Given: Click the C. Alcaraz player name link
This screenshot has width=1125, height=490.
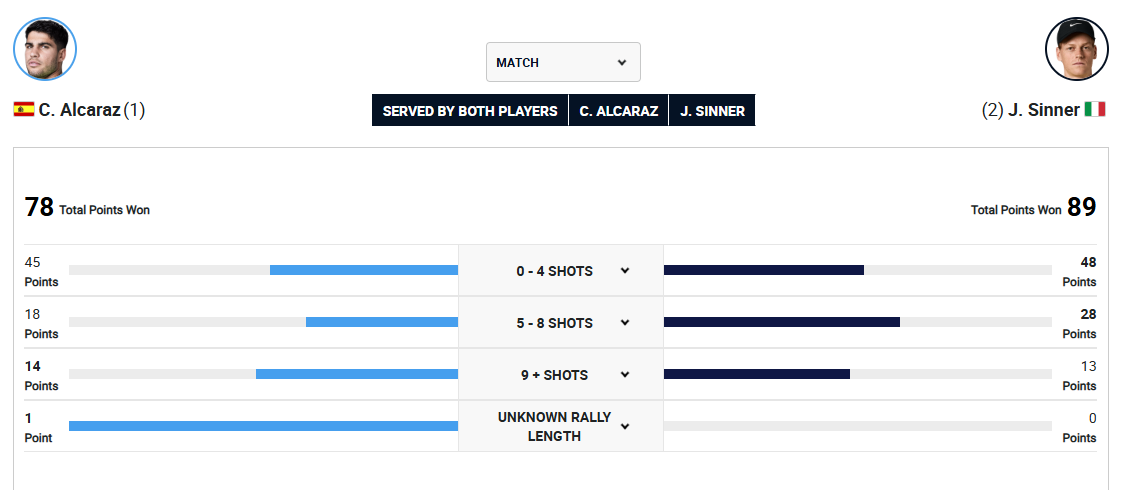Looking at the screenshot, I should [79, 110].
